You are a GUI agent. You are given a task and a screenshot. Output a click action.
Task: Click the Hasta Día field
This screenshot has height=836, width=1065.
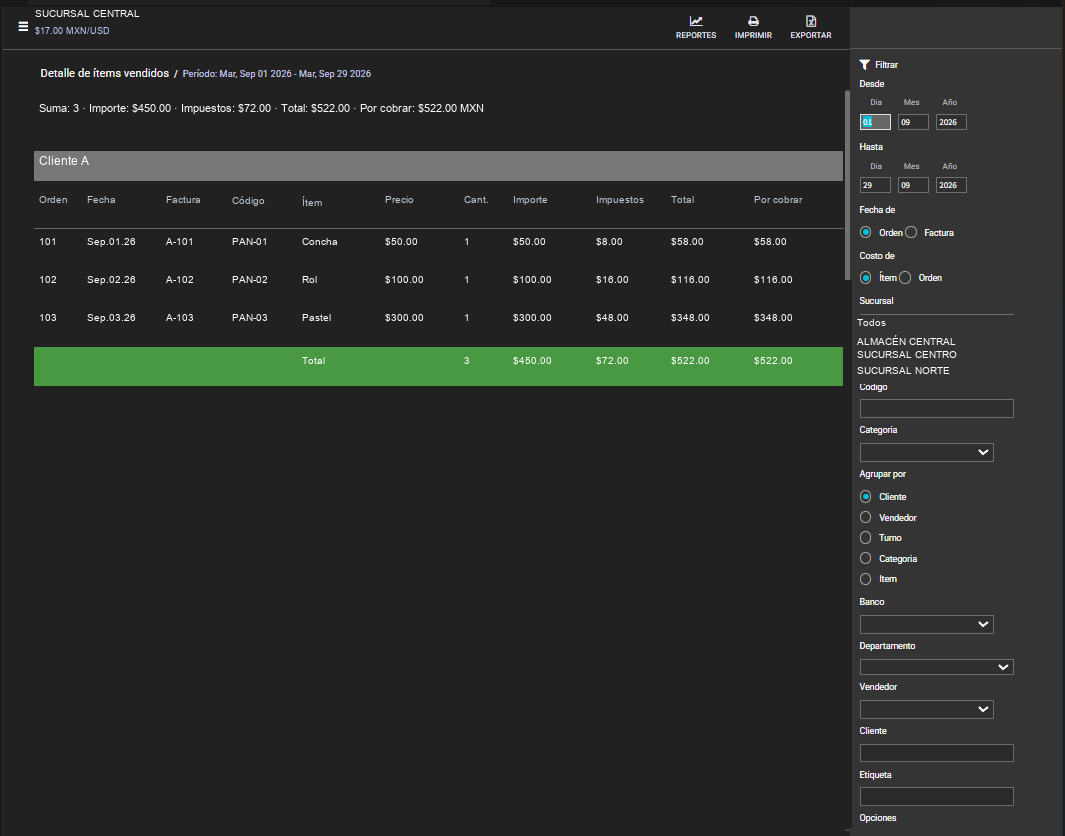point(875,185)
